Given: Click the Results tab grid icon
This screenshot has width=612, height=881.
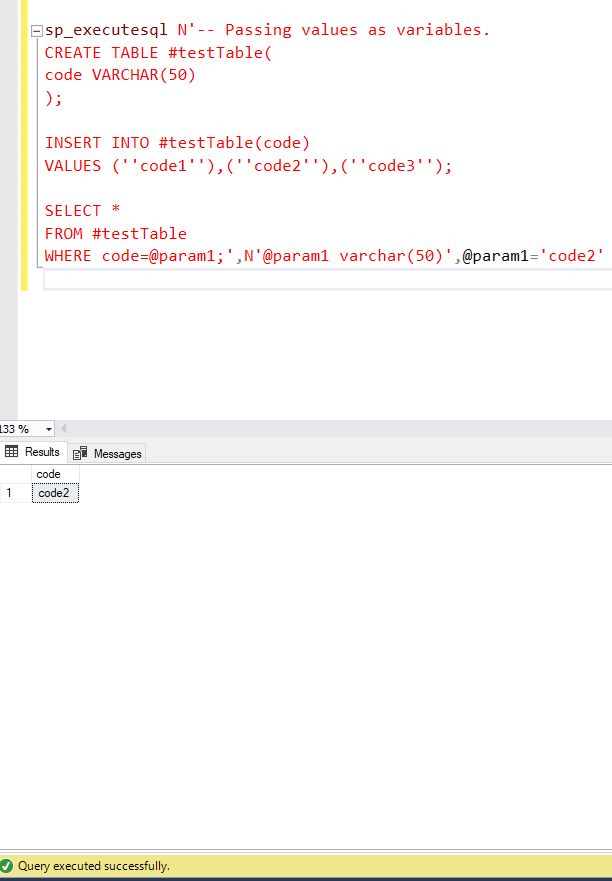Looking at the screenshot, I should pos(11,452).
